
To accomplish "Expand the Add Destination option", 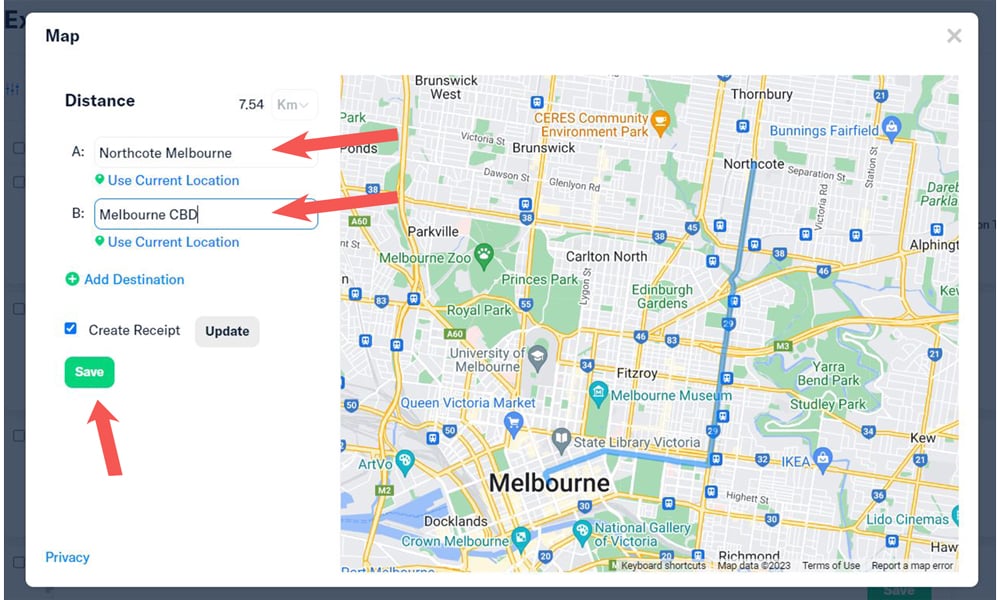I will [x=124, y=280].
